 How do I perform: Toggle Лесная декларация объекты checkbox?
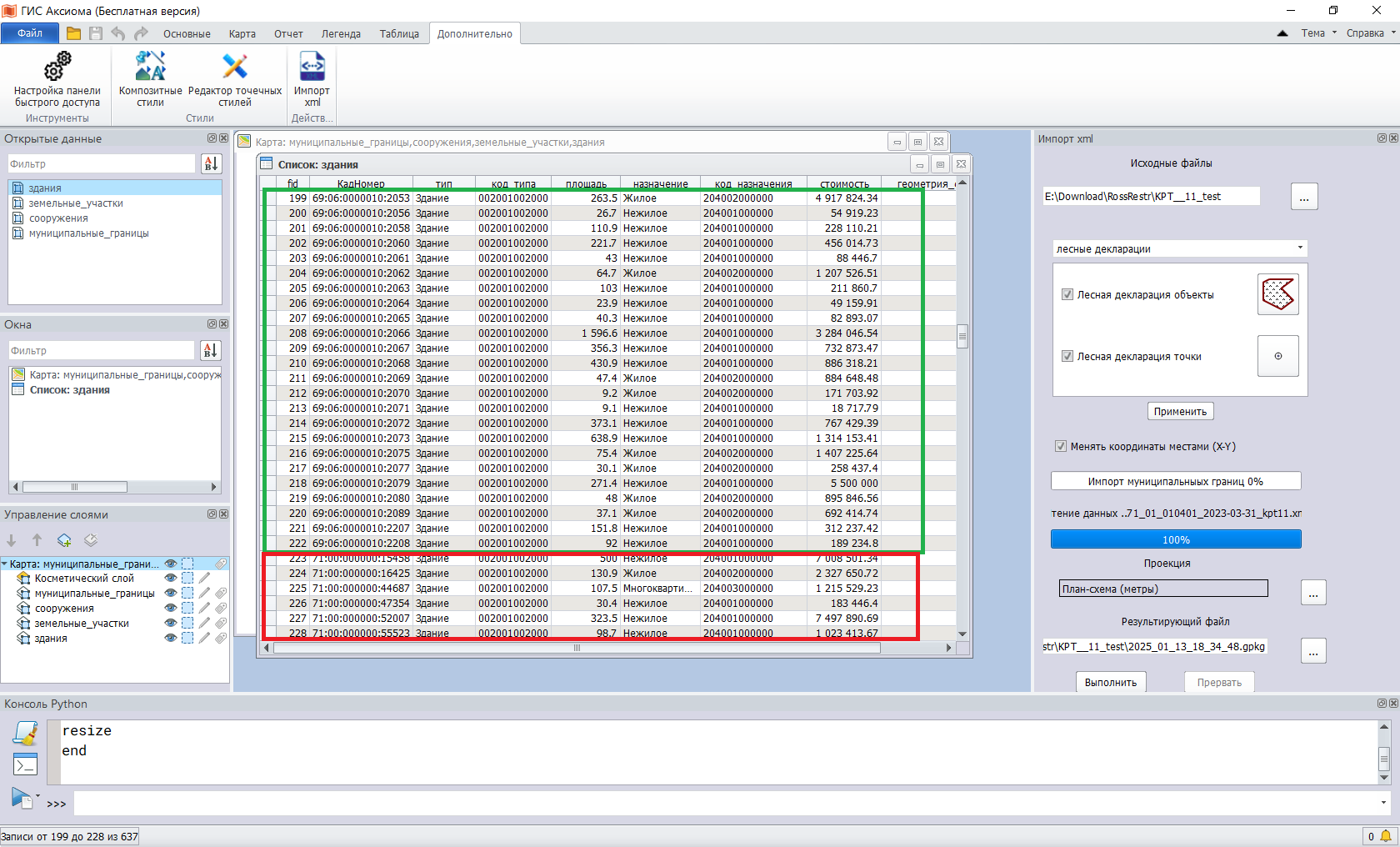point(1067,294)
